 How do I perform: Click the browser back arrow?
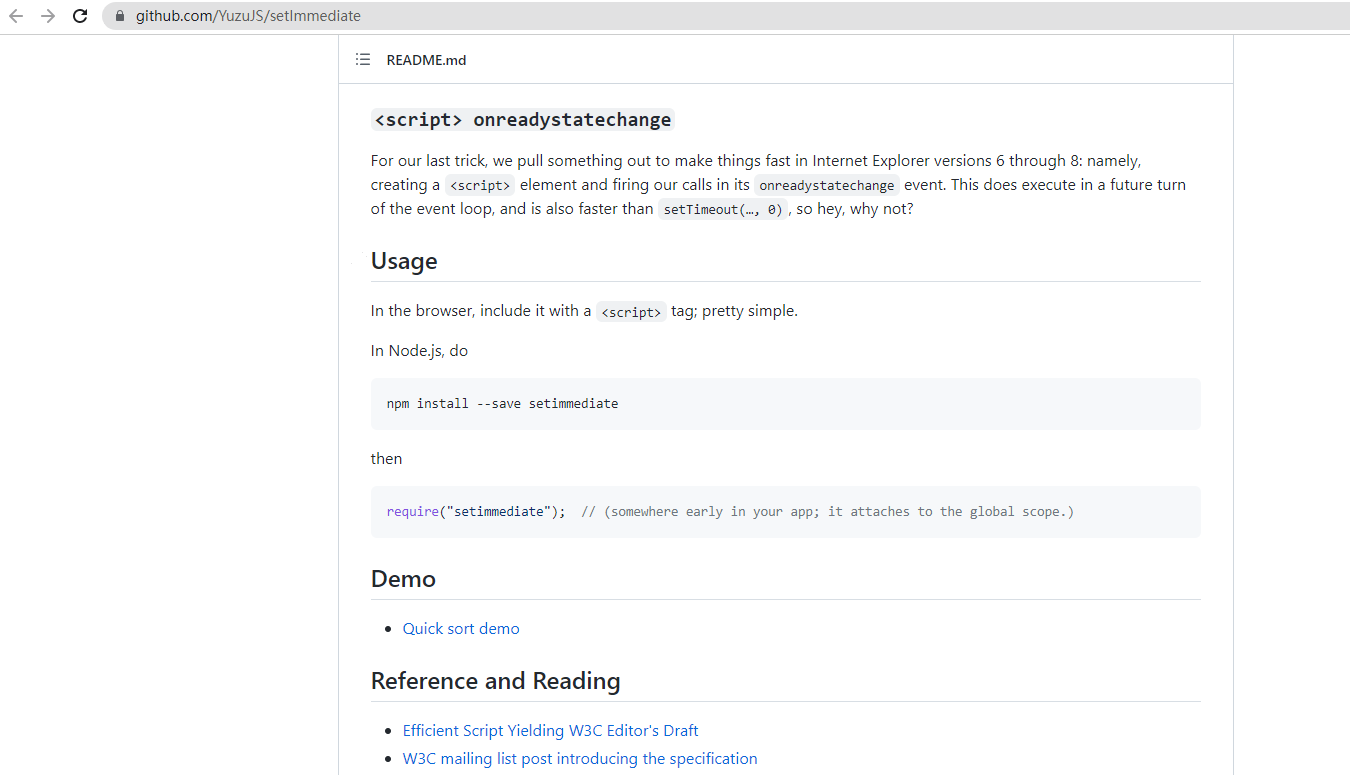pyautogui.click(x=16, y=16)
